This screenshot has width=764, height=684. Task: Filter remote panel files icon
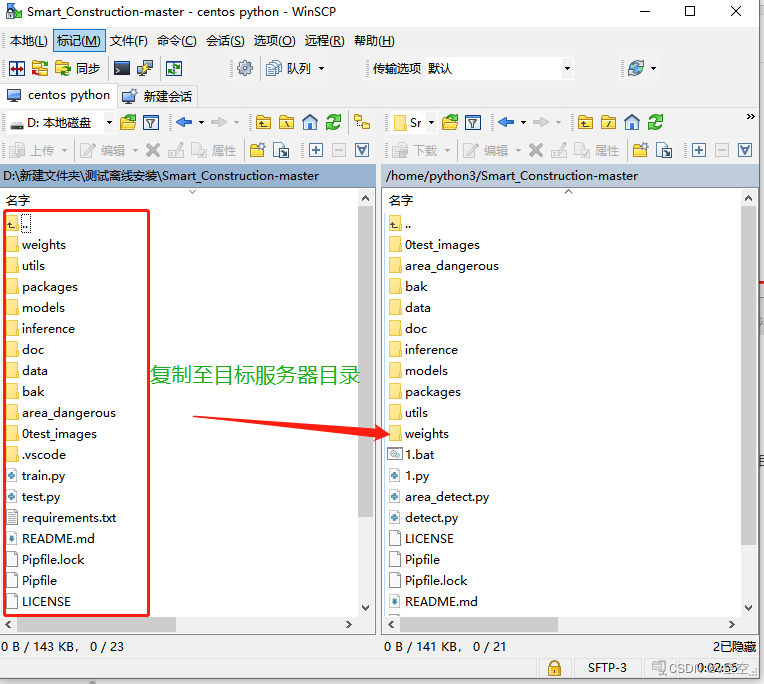click(473, 122)
